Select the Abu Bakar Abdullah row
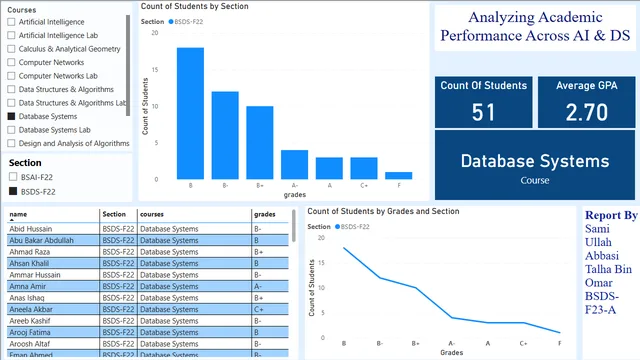This screenshot has height=360, width=640. point(148,240)
